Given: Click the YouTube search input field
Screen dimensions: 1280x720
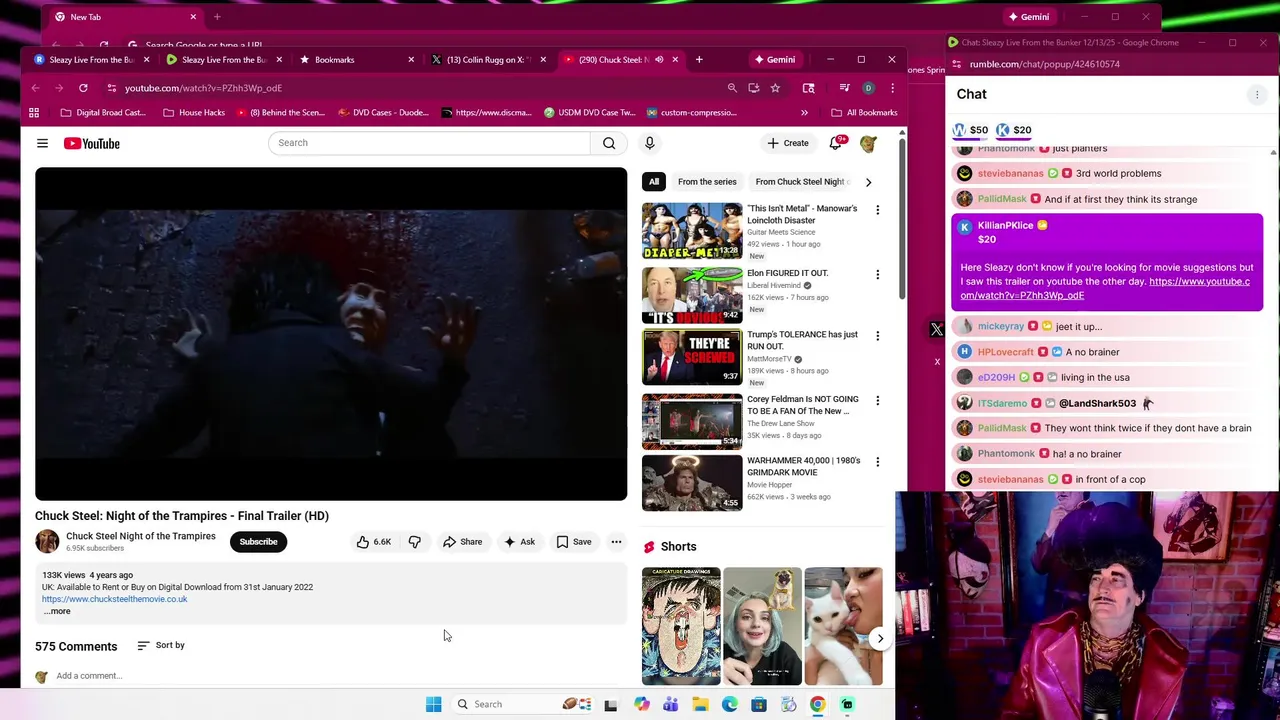Looking at the screenshot, I should point(430,143).
